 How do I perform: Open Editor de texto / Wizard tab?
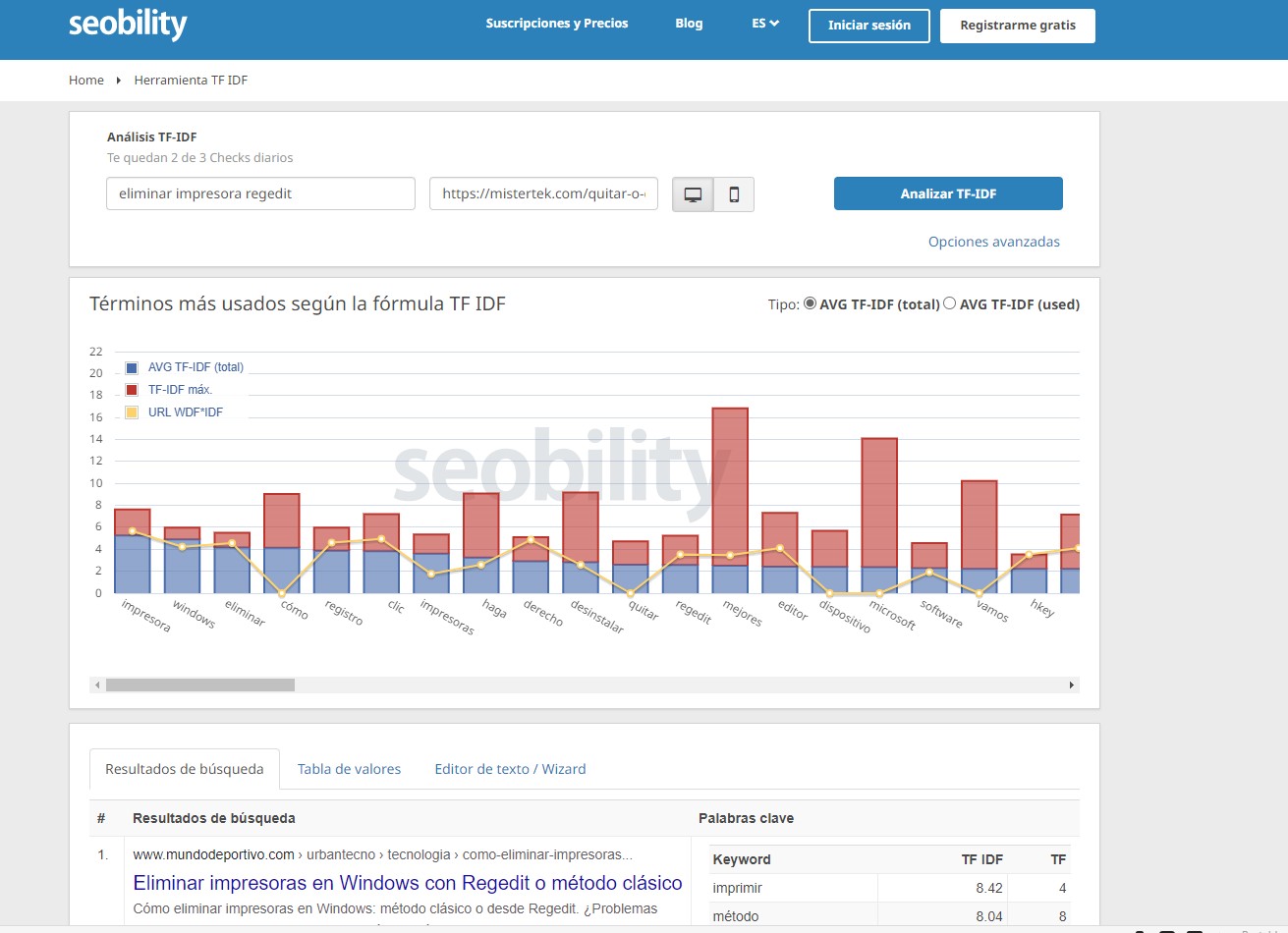click(x=510, y=769)
